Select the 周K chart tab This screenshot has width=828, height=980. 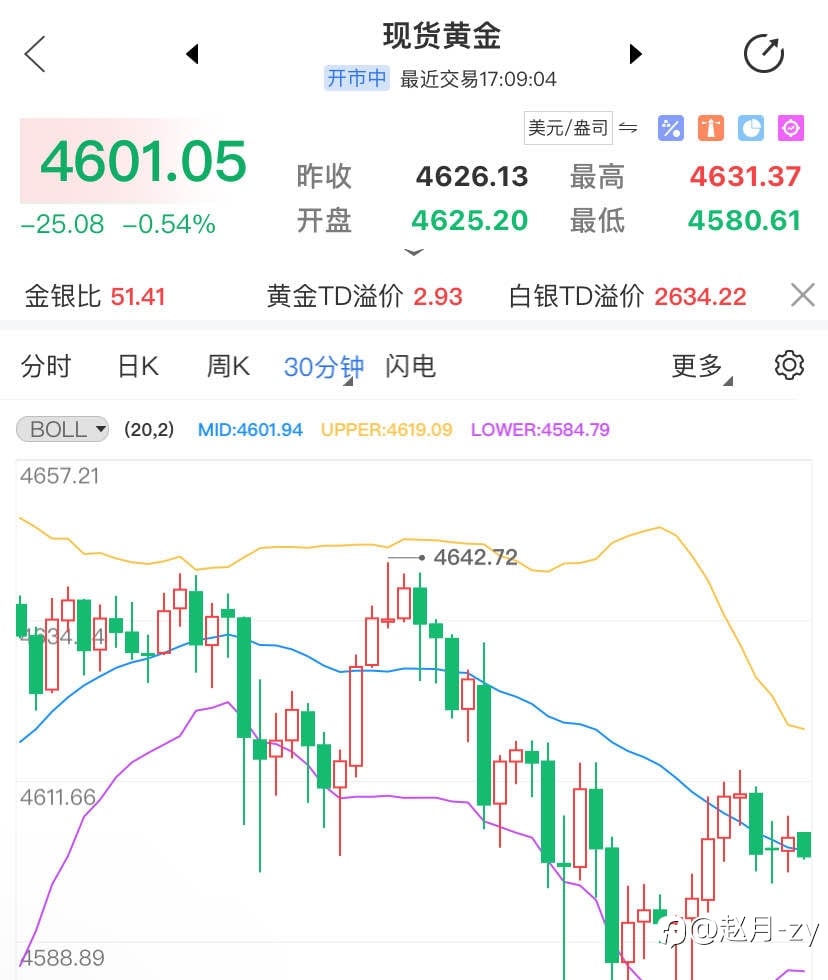[x=228, y=367]
